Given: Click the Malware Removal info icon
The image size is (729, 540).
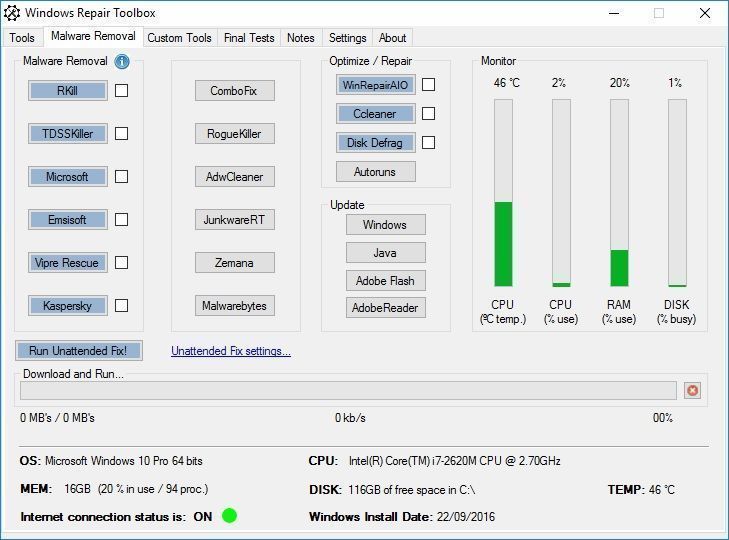Looking at the screenshot, I should [122, 61].
